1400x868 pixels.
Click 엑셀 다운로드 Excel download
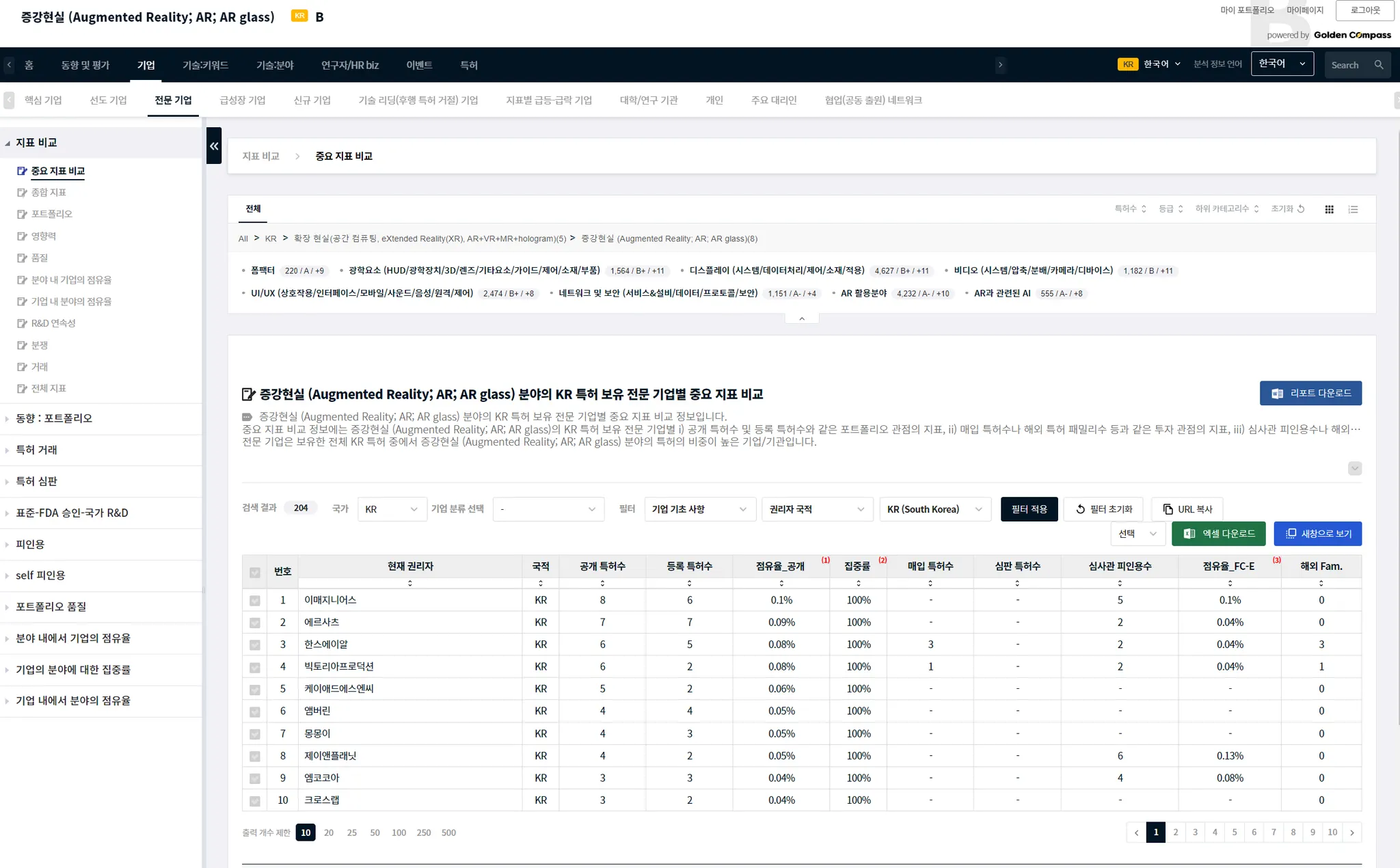pyautogui.click(x=1218, y=533)
